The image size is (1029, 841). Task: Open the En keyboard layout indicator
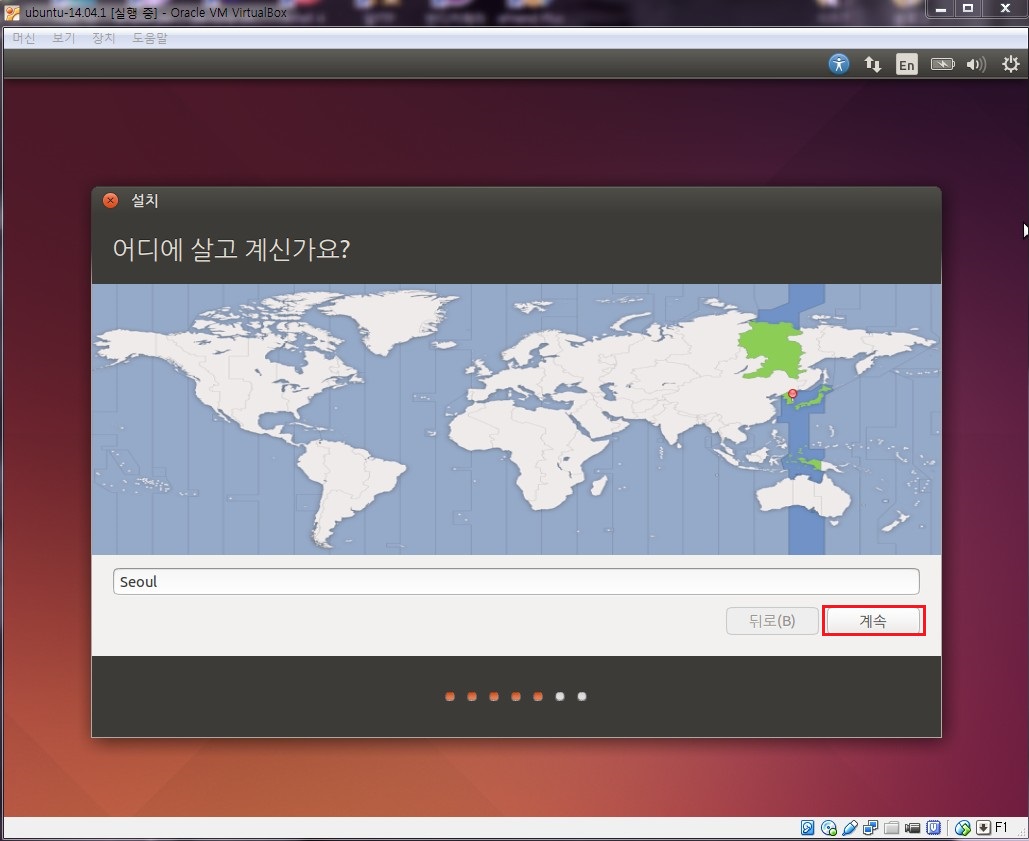tap(906, 64)
